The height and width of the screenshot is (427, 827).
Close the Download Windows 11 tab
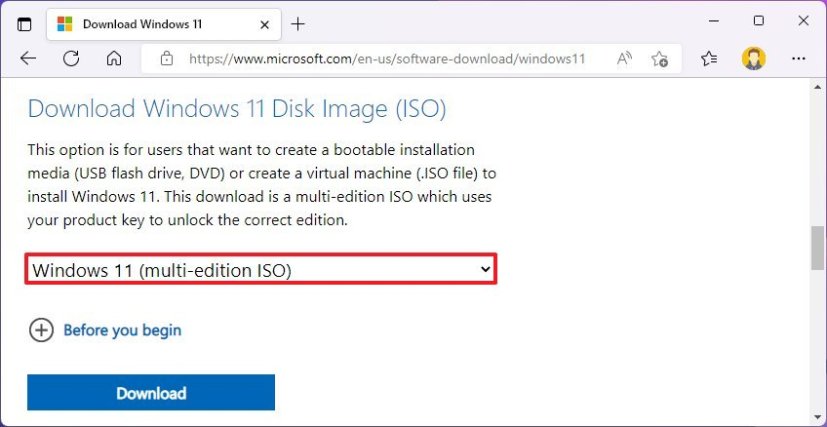(266, 23)
